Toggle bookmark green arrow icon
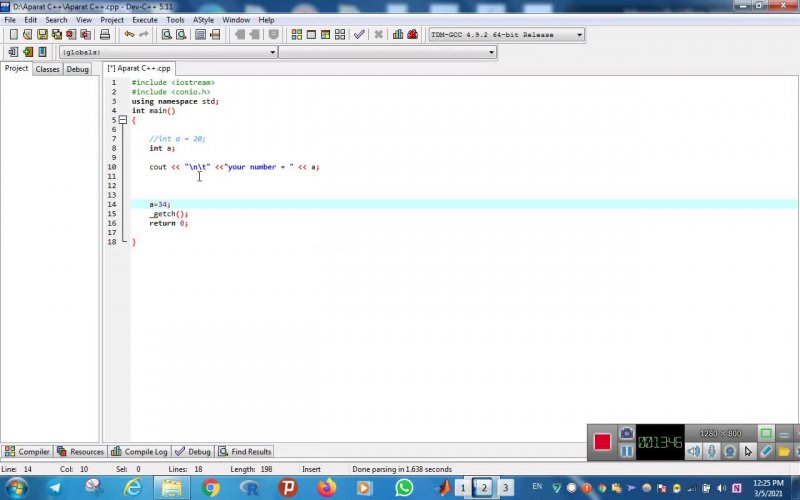 tap(28, 52)
